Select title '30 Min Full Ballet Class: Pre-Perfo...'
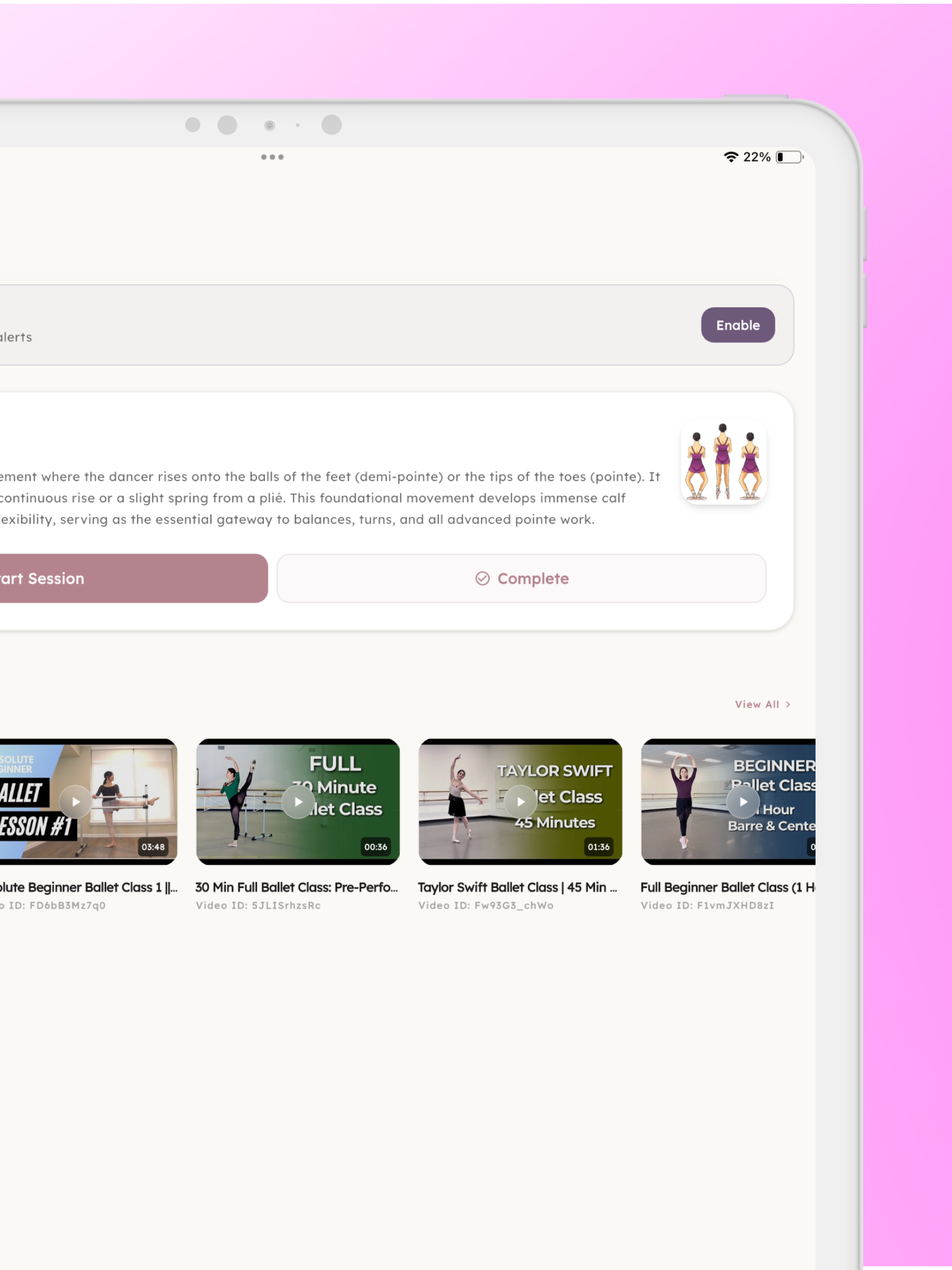Image resolution: width=952 pixels, height=1270 pixels. (x=297, y=887)
